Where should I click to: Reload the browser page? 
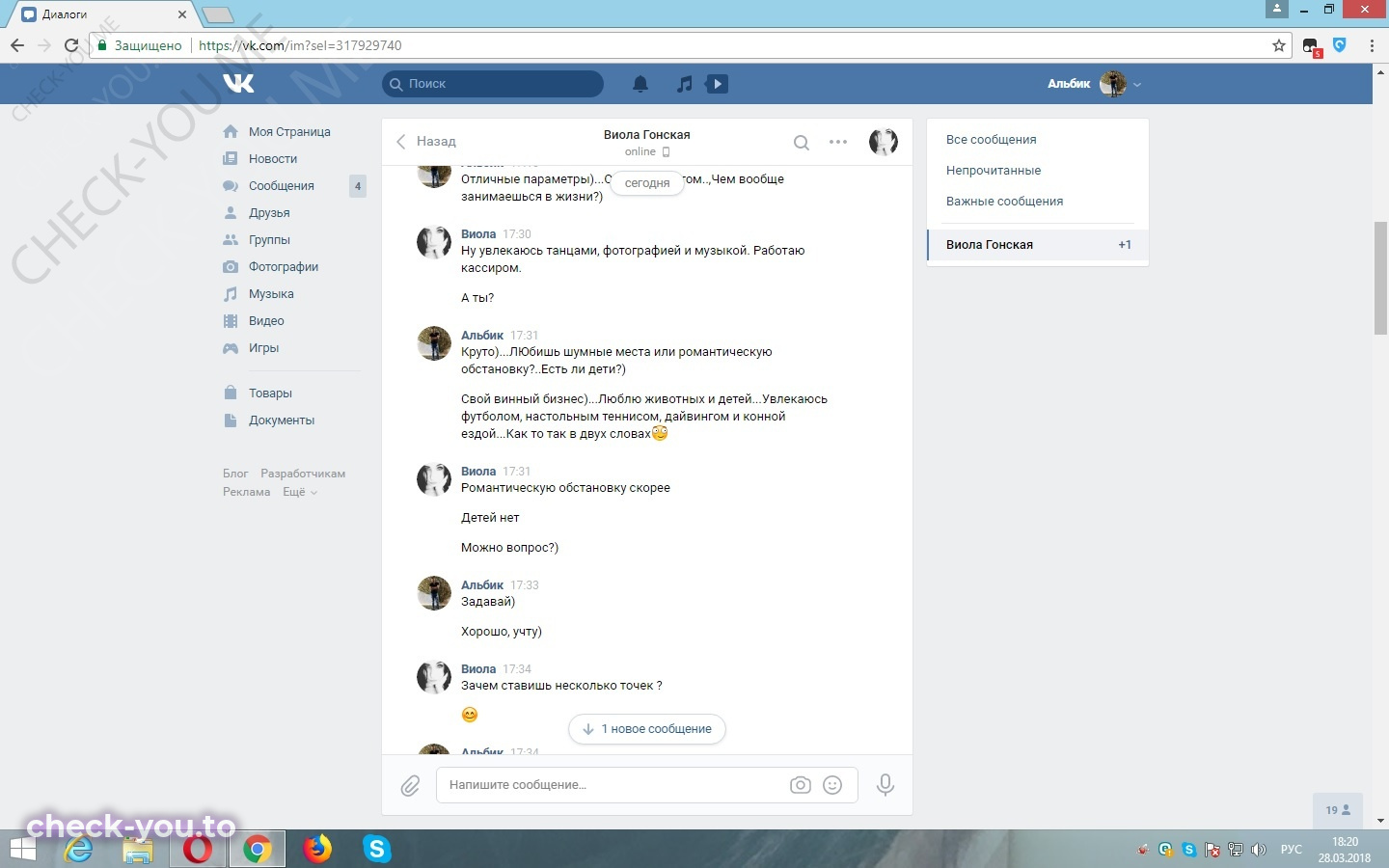tap(70, 45)
